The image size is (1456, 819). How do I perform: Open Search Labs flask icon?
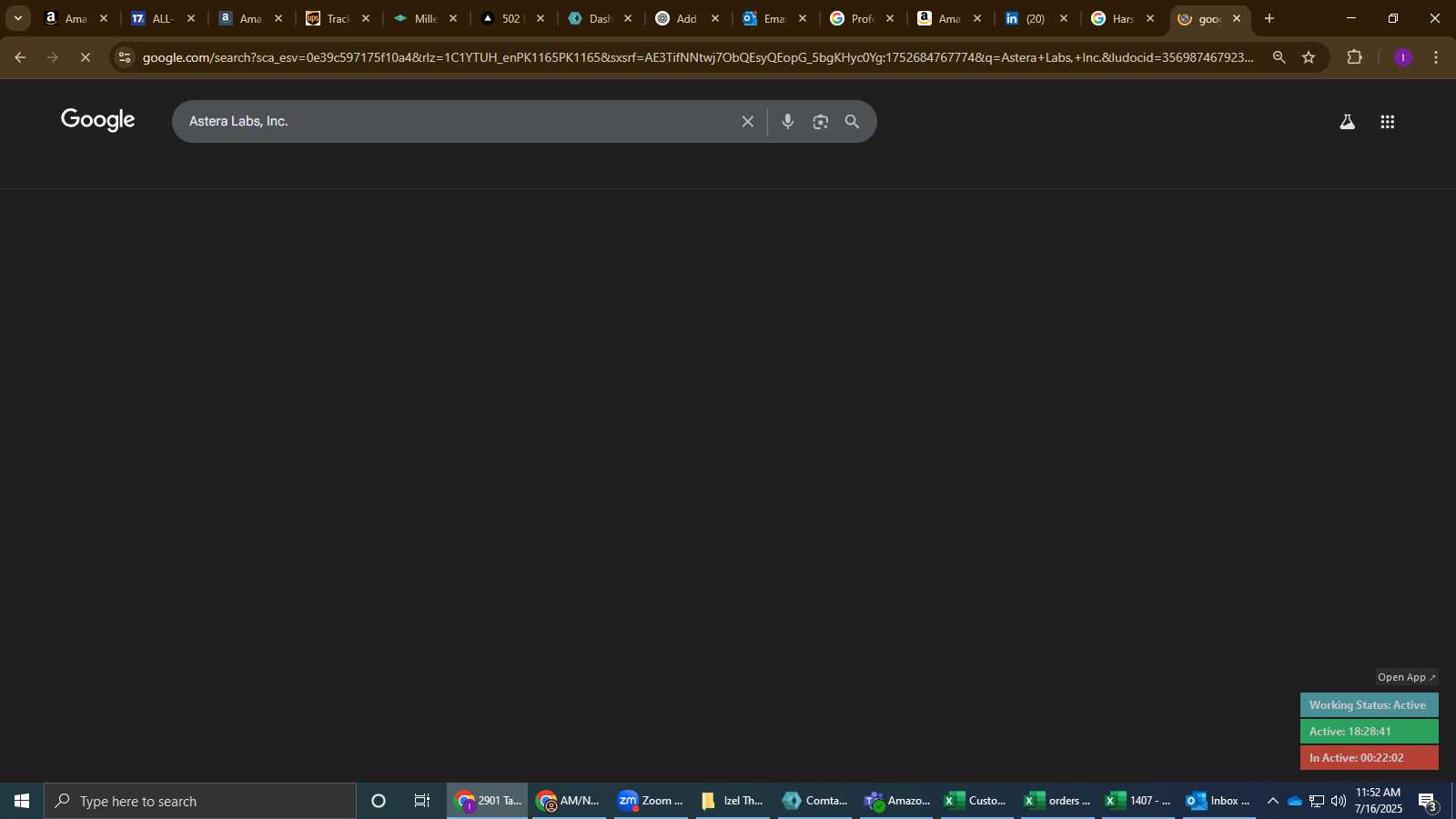pyautogui.click(x=1348, y=121)
